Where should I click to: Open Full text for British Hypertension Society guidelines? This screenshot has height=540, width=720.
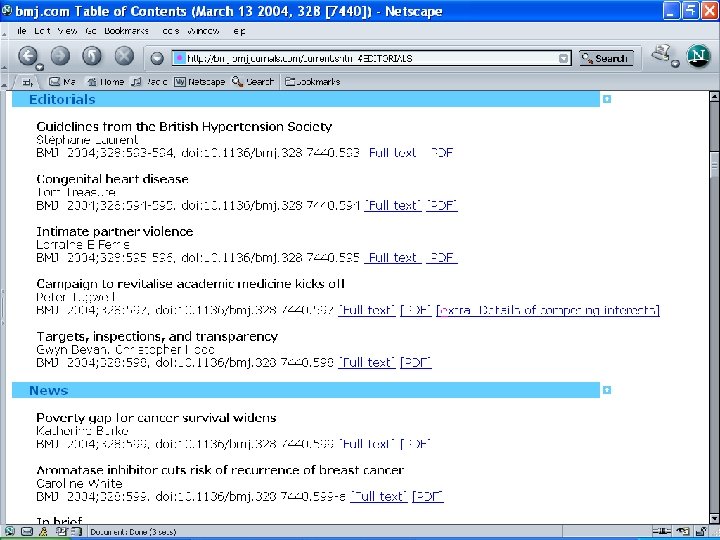click(x=392, y=153)
